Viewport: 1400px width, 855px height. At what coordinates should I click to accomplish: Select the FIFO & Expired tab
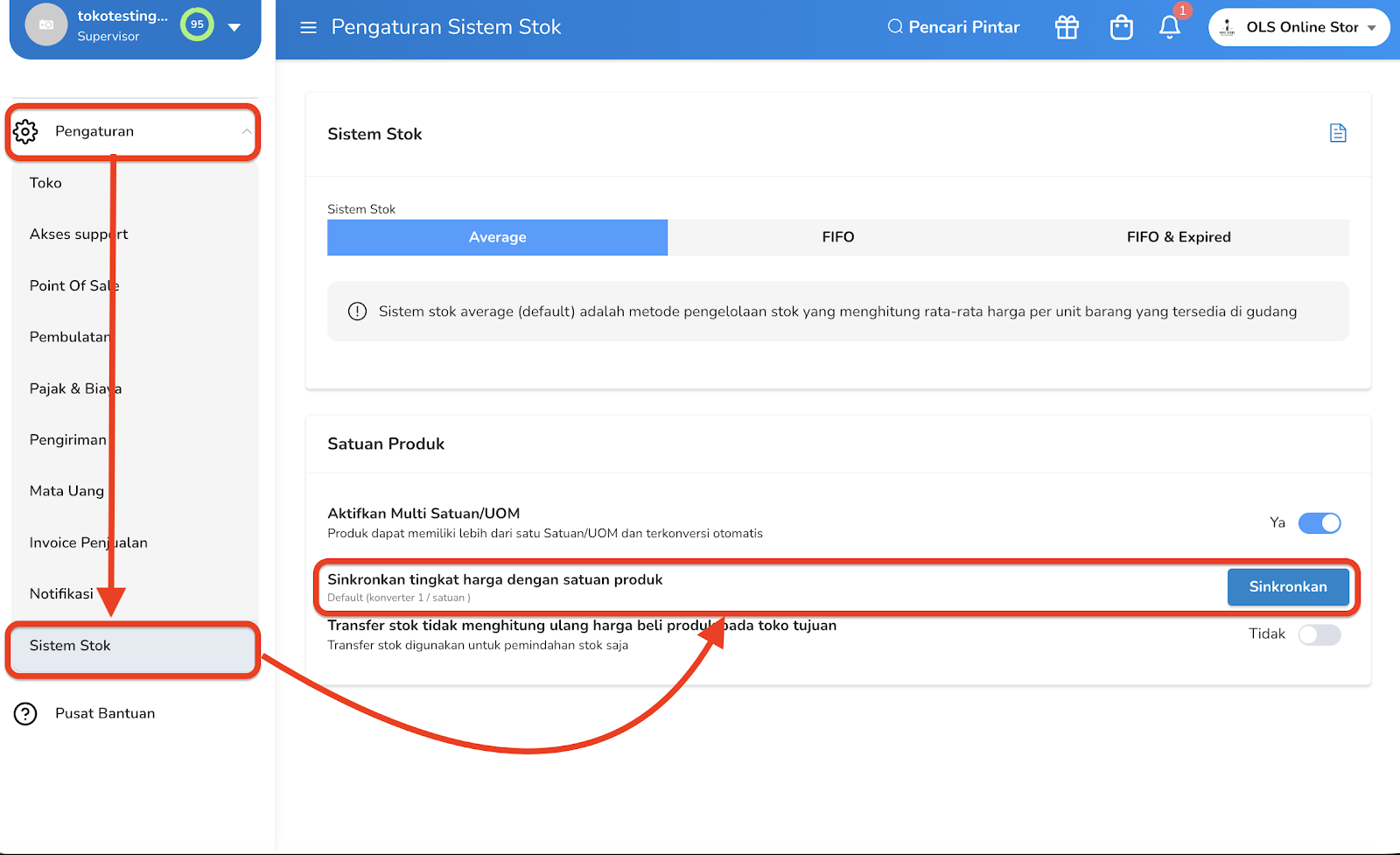tap(1179, 237)
